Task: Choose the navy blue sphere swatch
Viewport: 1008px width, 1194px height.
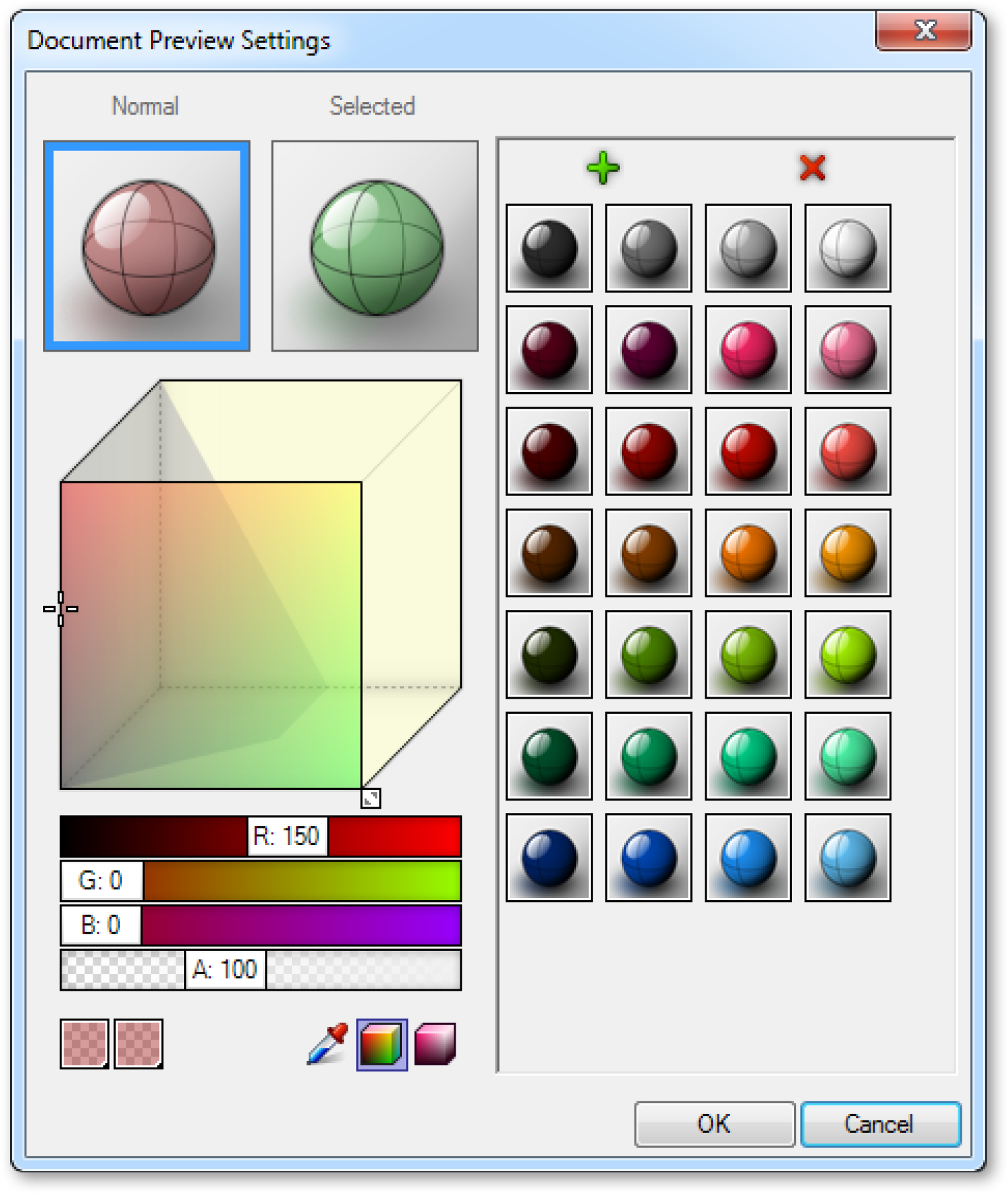Action: click(x=549, y=858)
